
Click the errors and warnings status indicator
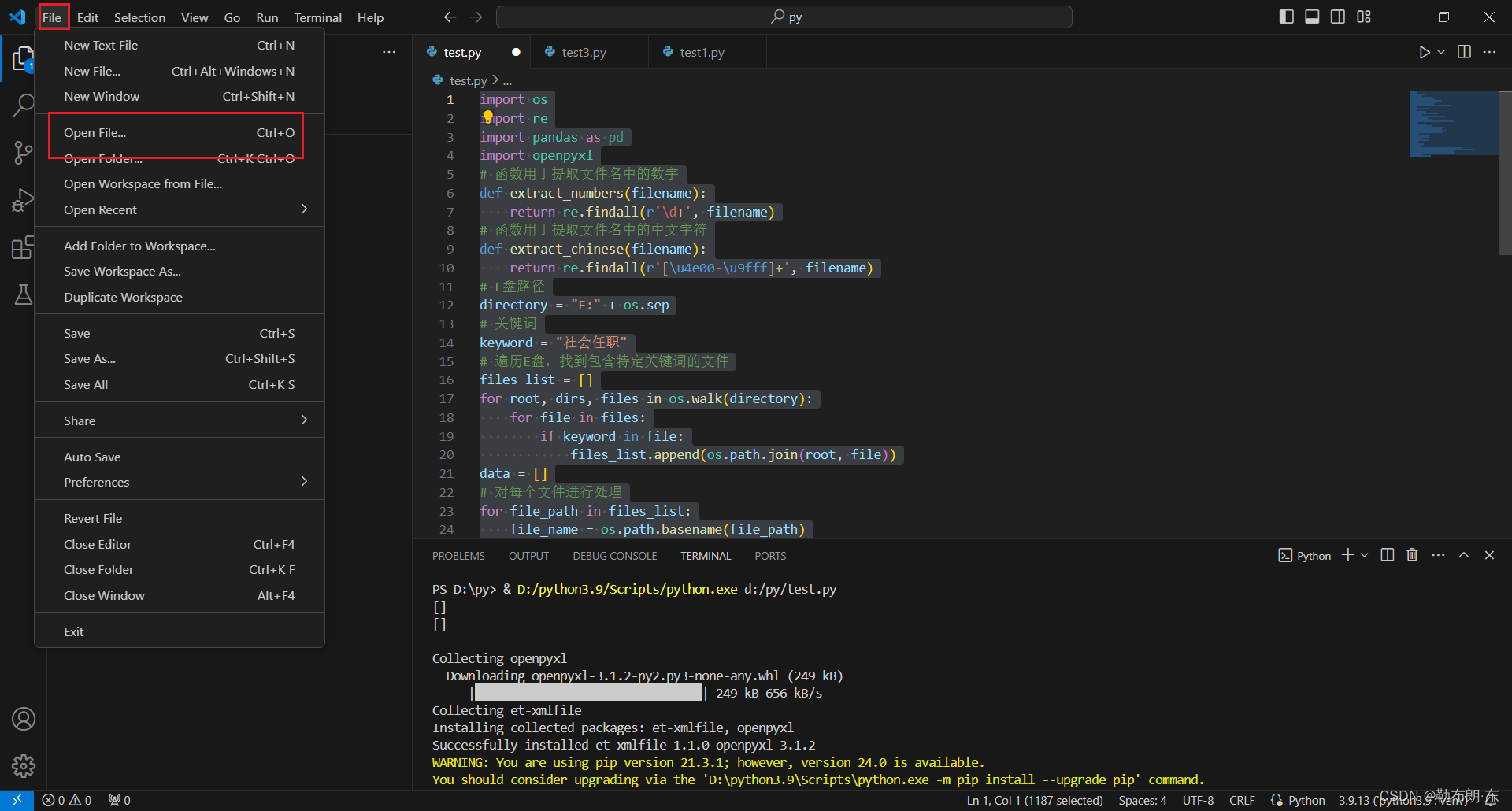coord(67,800)
